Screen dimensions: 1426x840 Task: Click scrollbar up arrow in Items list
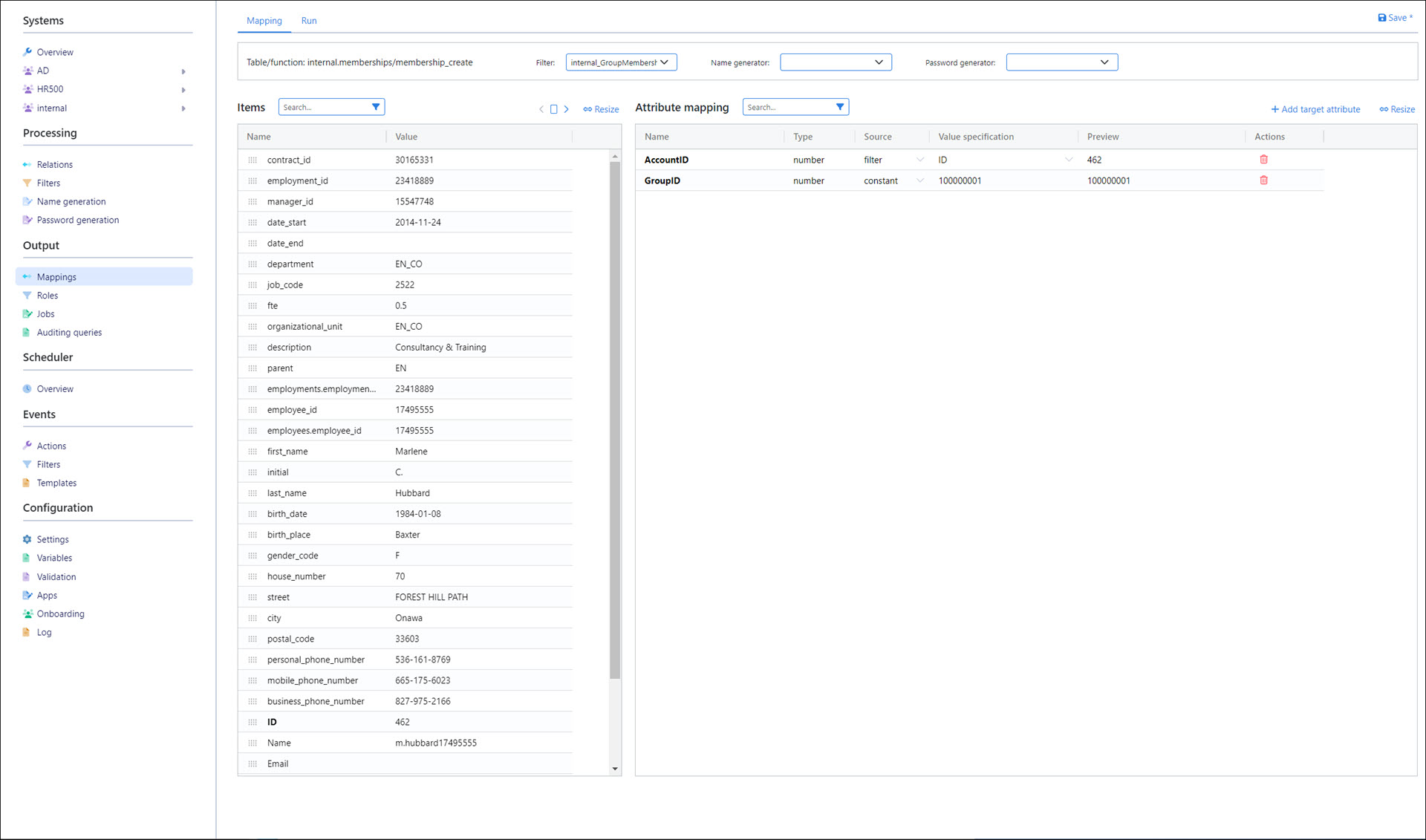[615, 156]
